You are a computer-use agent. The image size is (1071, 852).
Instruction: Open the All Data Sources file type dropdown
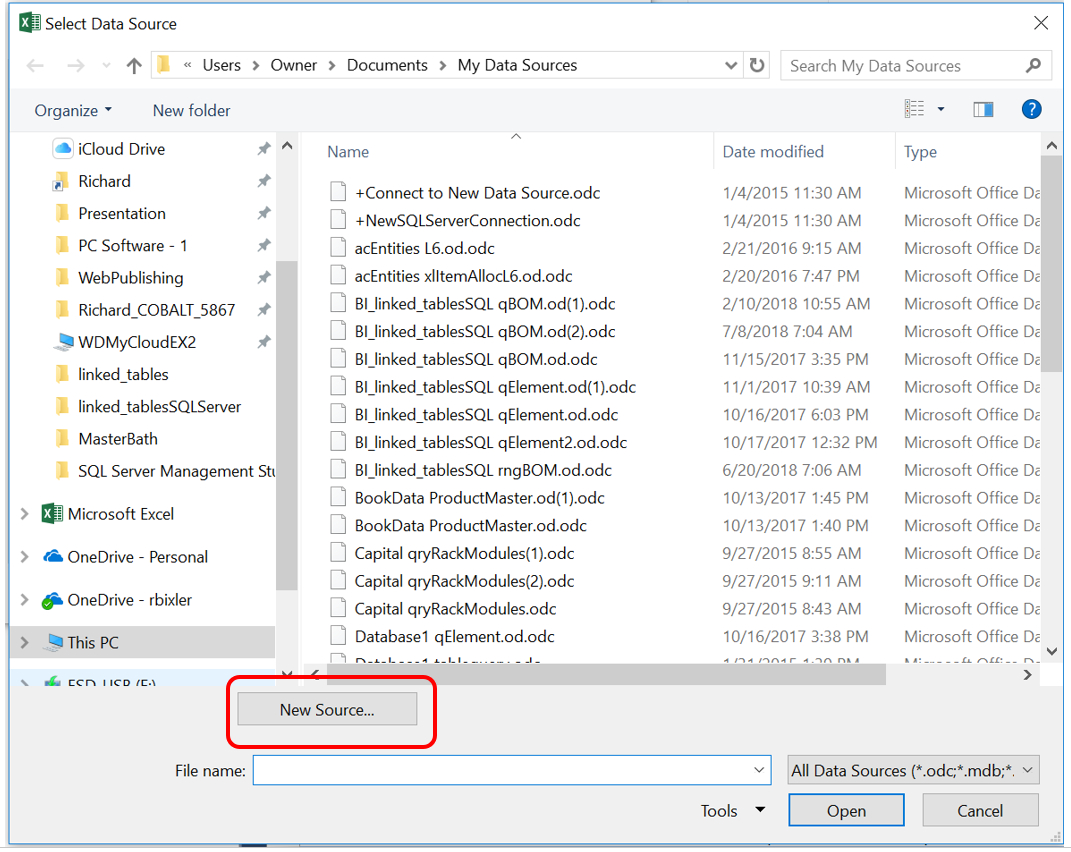point(912,770)
